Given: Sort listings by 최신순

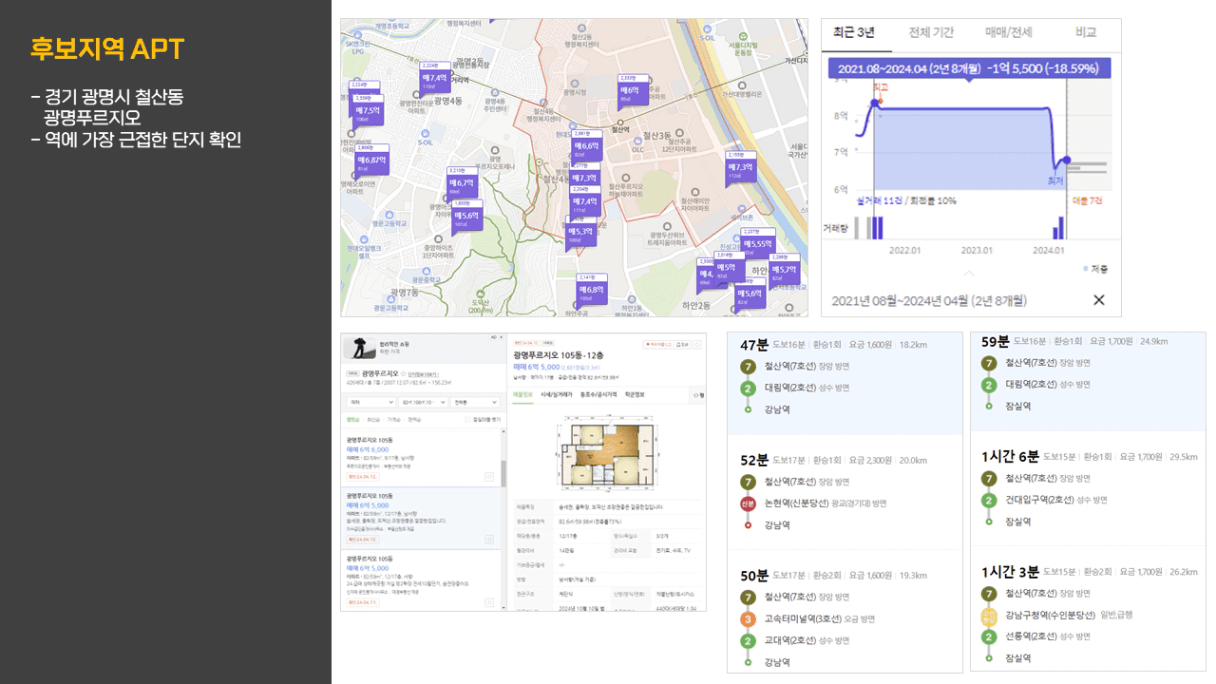Looking at the screenshot, I should point(373,419).
